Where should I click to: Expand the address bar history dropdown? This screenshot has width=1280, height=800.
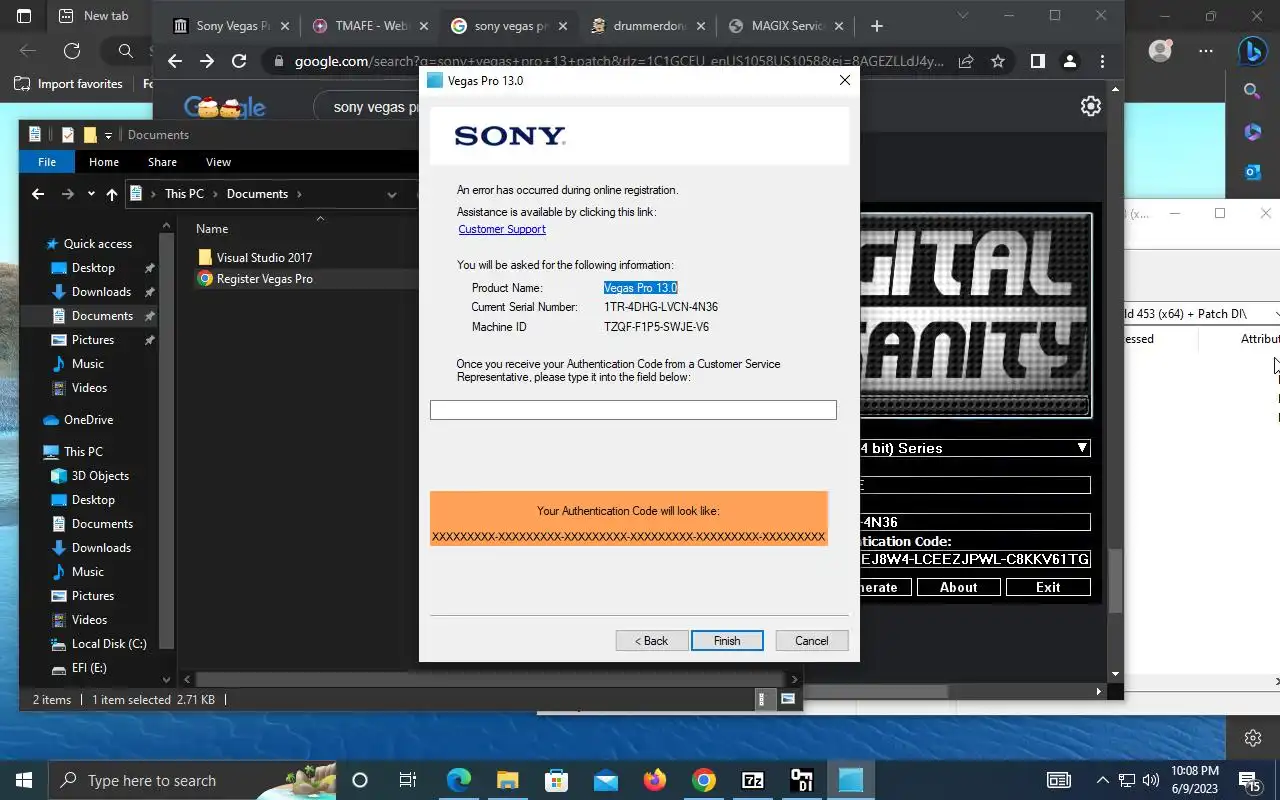pyautogui.click(x=392, y=194)
